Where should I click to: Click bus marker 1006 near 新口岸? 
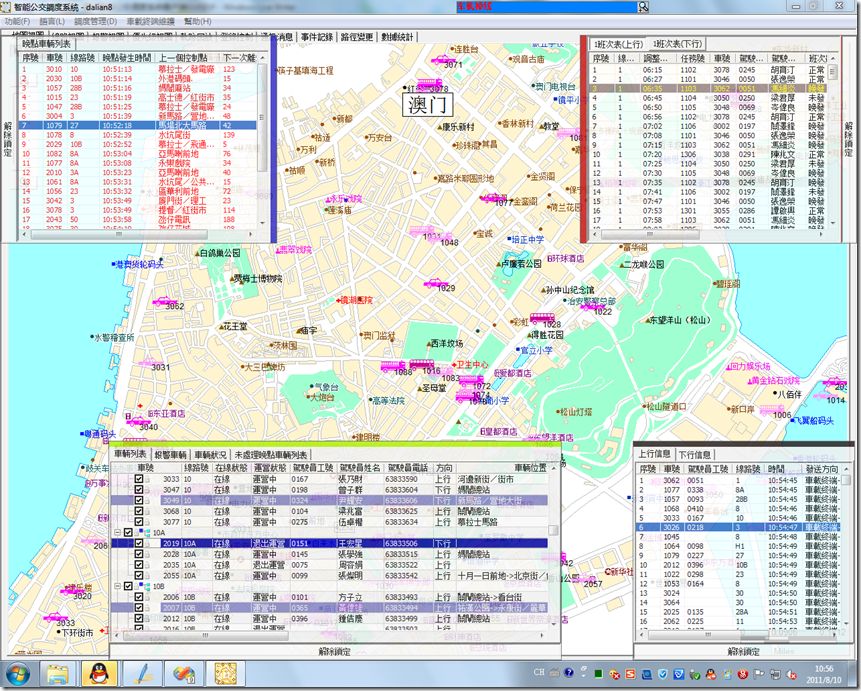772,410
